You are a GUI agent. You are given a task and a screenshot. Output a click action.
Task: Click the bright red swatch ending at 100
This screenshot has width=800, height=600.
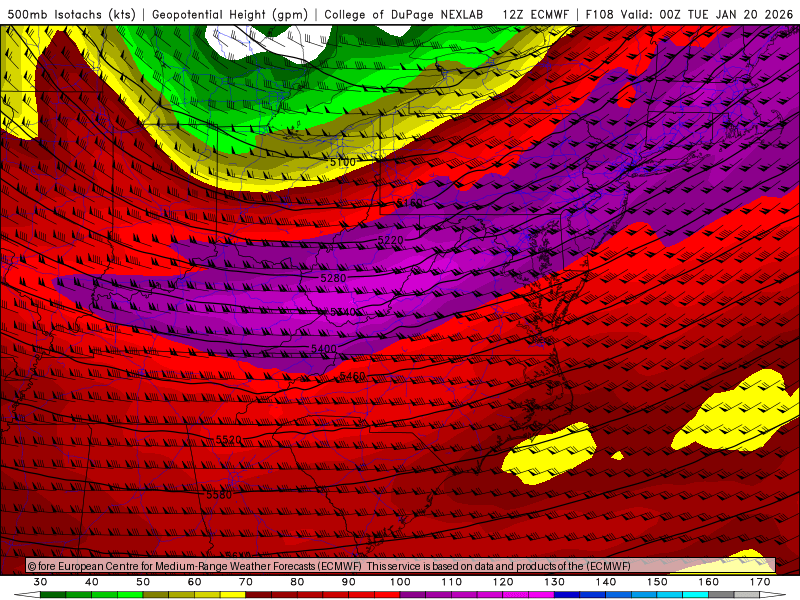(387, 594)
